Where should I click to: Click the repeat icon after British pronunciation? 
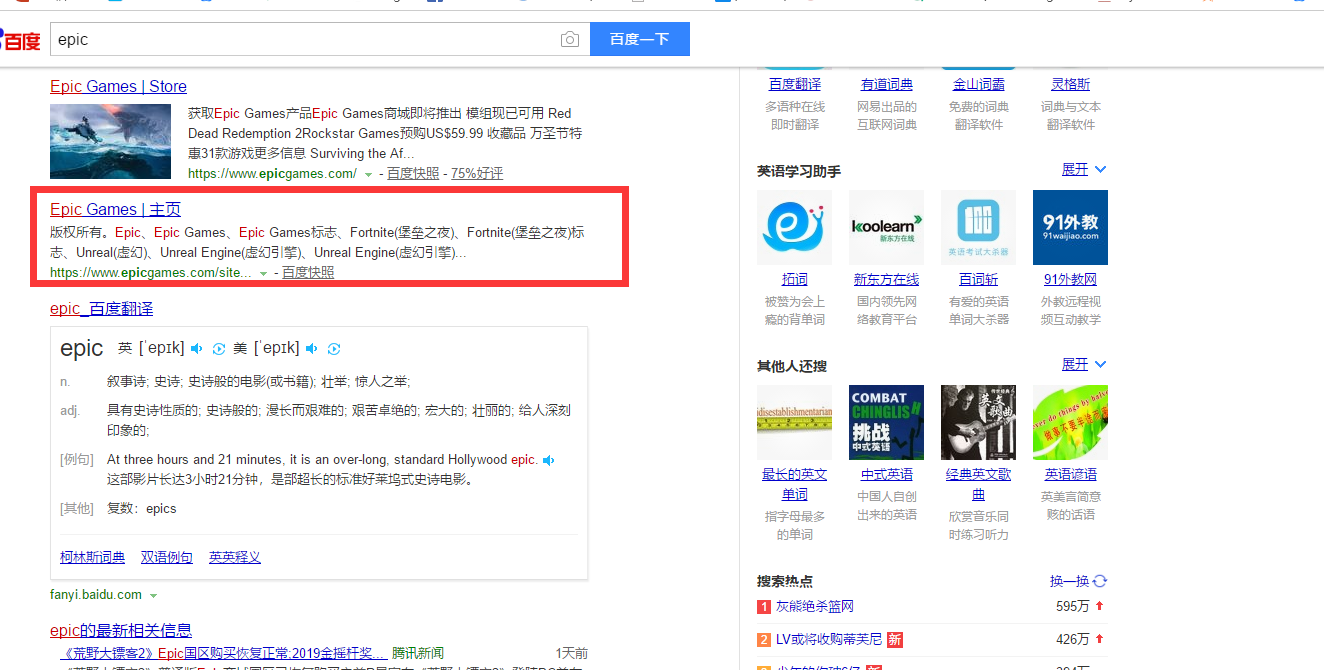point(219,348)
